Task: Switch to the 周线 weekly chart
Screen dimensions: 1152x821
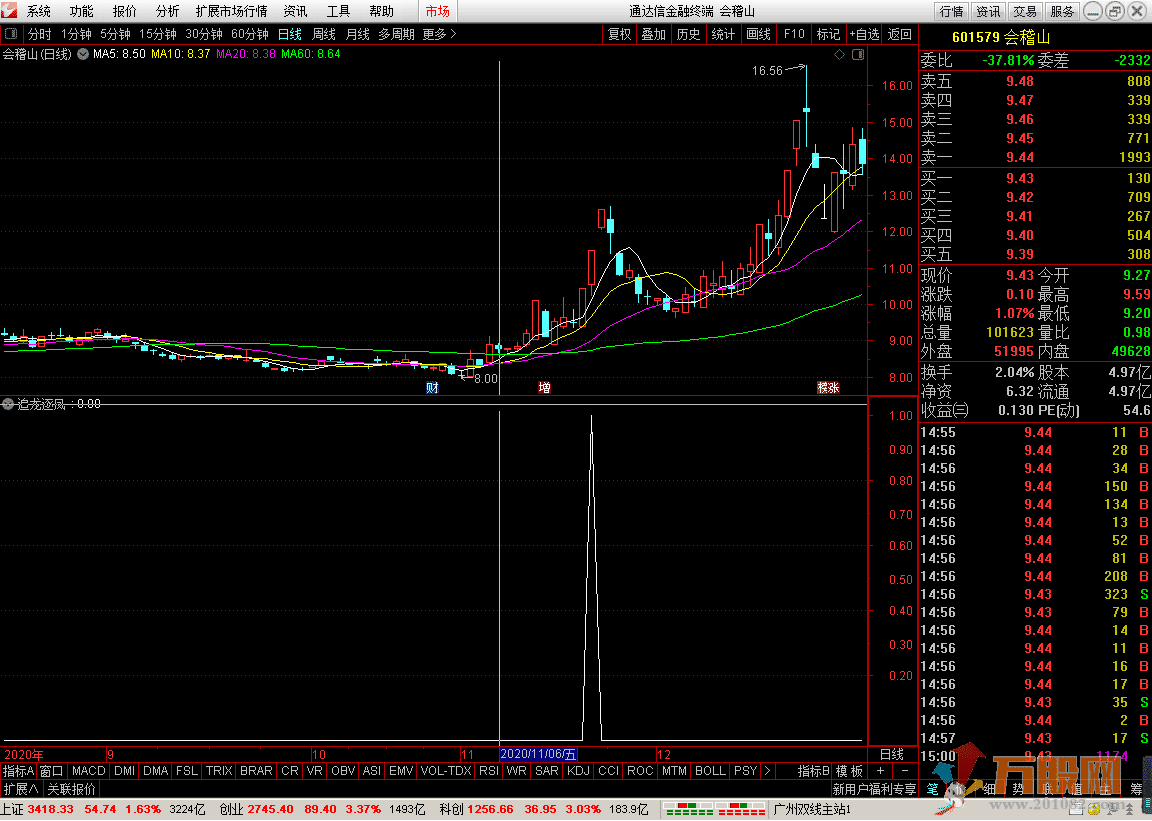Action: pyautogui.click(x=324, y=34)
